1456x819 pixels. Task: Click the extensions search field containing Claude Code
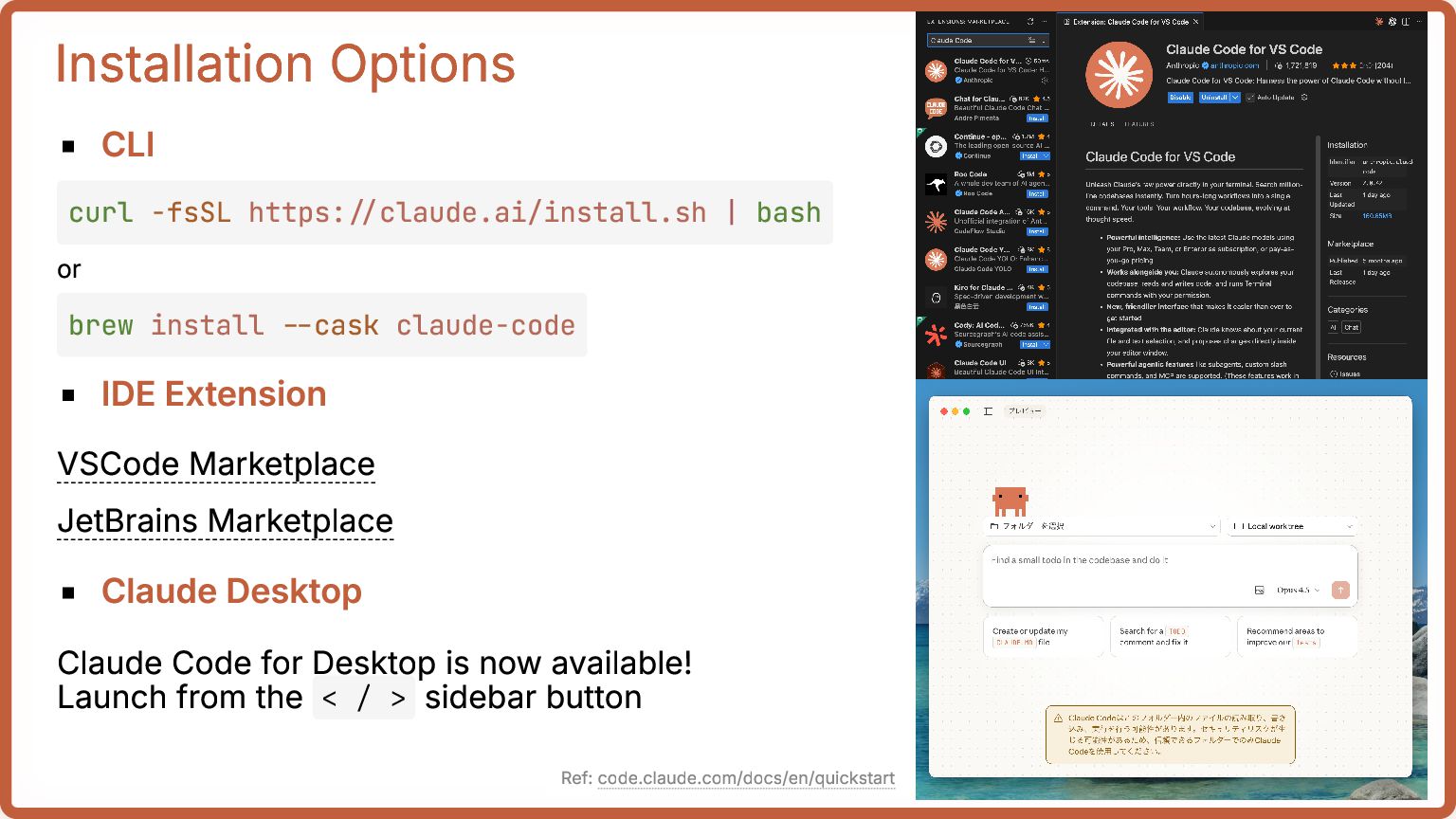(x=988, y=40)
